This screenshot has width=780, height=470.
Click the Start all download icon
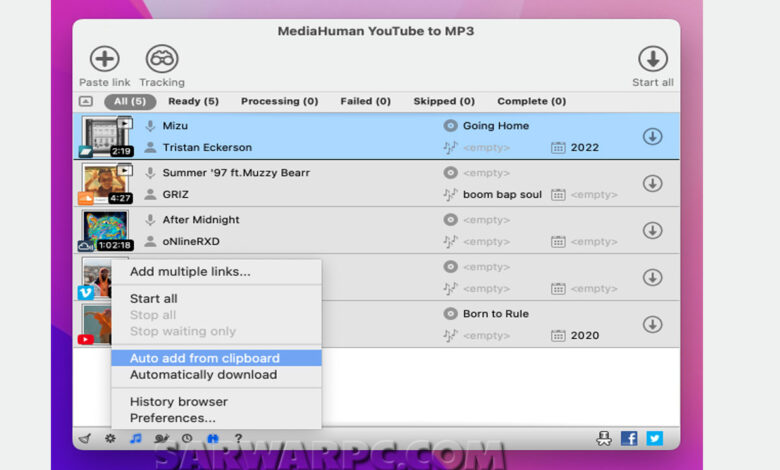click(653, 59)
